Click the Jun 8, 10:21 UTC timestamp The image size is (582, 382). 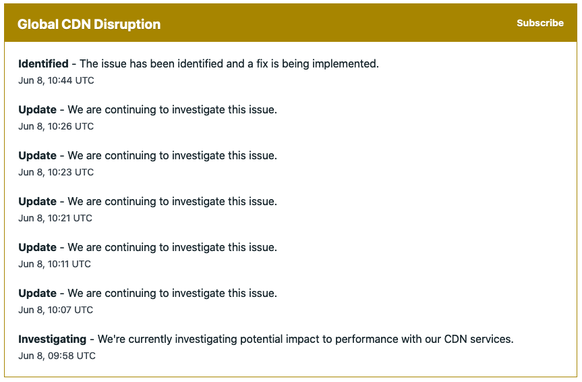coord(55,218)
